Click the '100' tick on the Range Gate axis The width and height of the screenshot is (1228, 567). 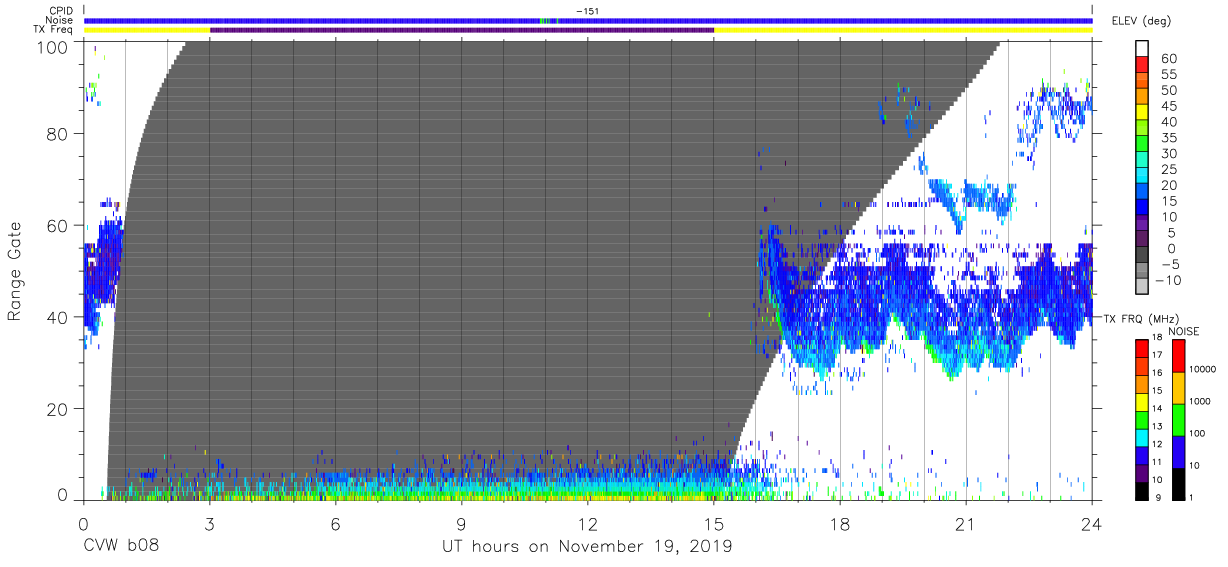[51, 47]
